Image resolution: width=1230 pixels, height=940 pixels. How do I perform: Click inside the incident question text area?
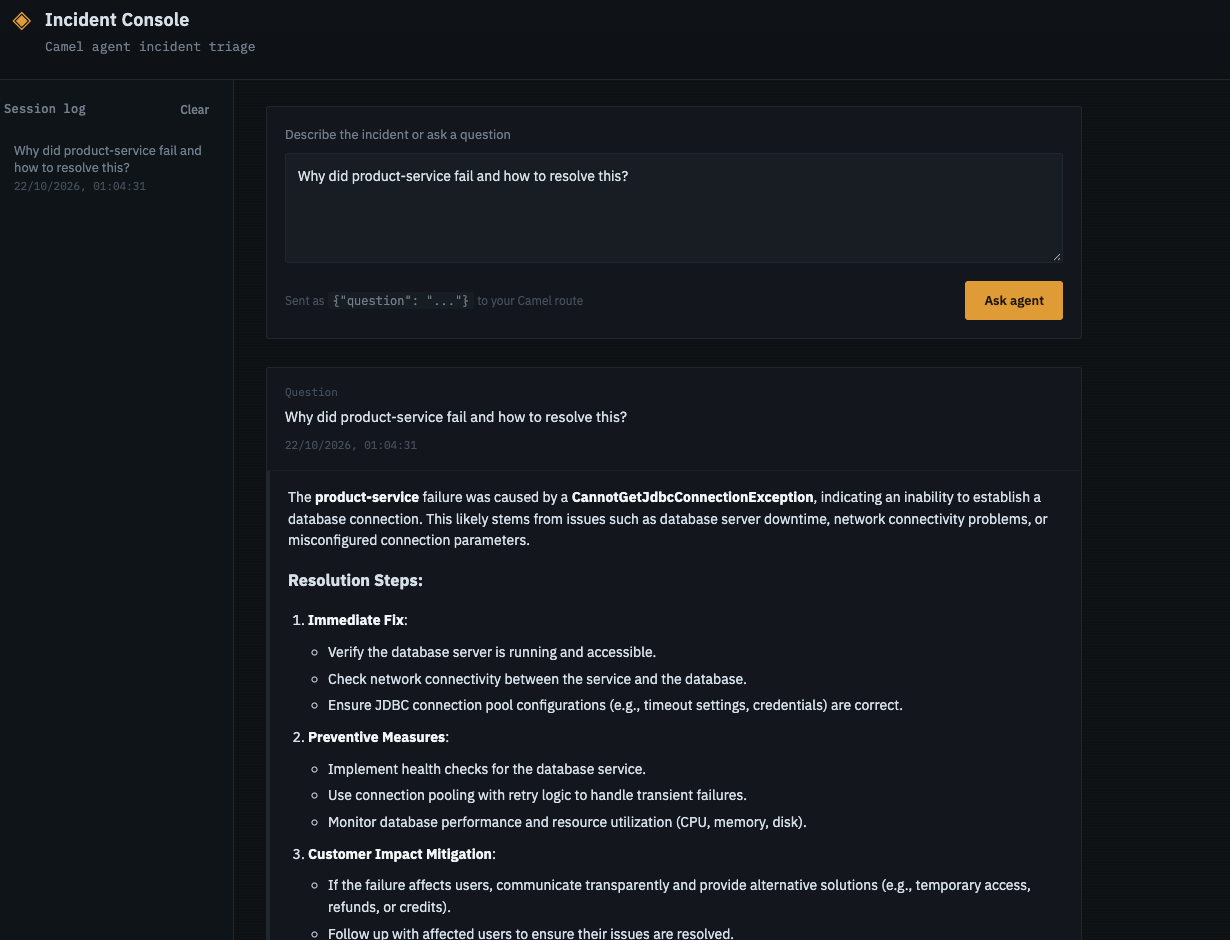[674, 208]
